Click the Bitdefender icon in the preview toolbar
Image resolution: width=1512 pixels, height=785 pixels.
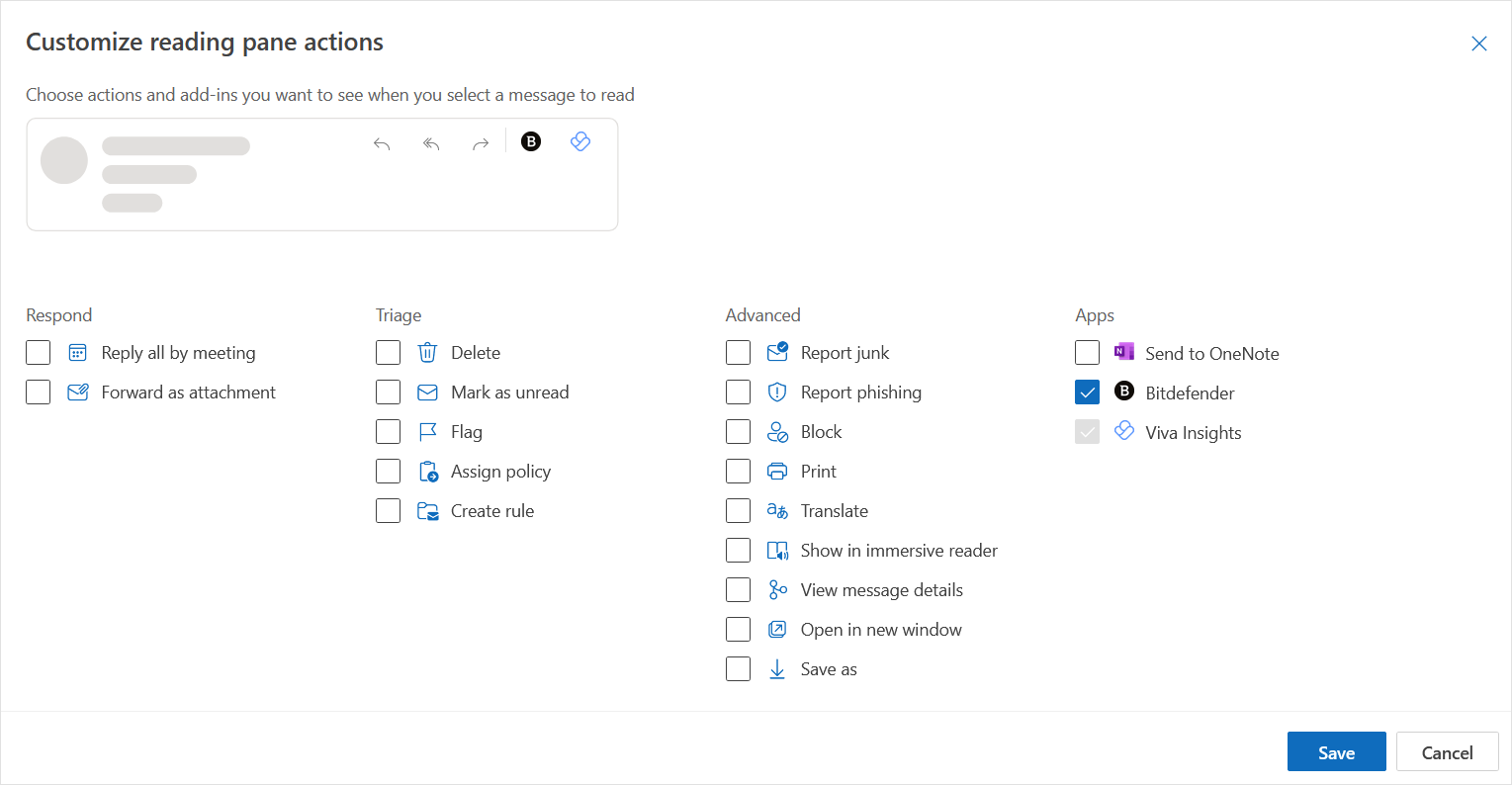tap(531, 141)
